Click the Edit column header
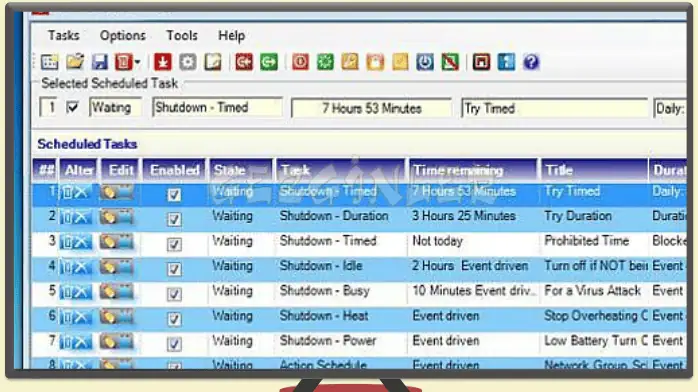 click(120, 170)
